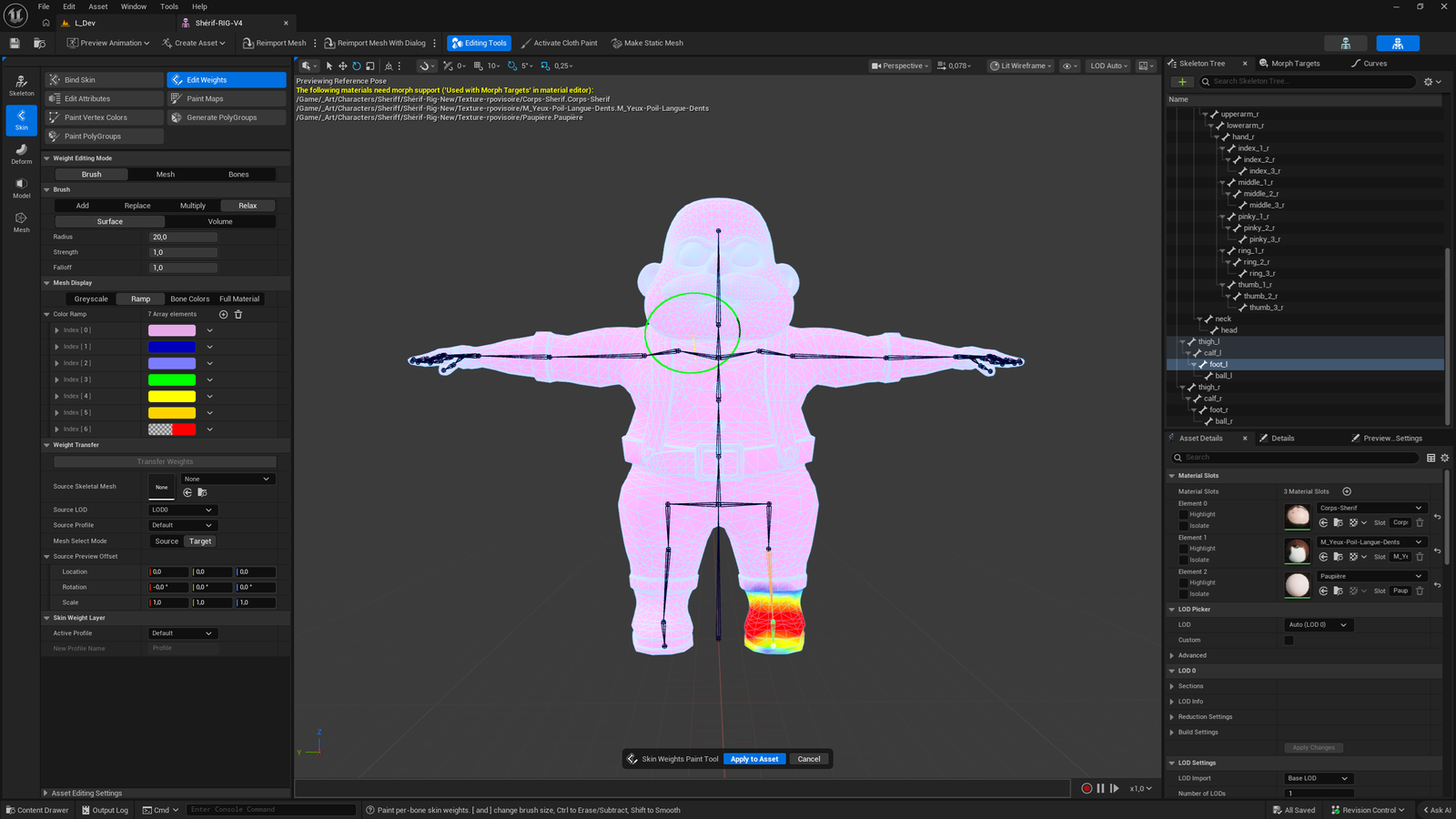Open the Deform tools sidebar icon
This screenshot has width=1456, height=819.
21,154
